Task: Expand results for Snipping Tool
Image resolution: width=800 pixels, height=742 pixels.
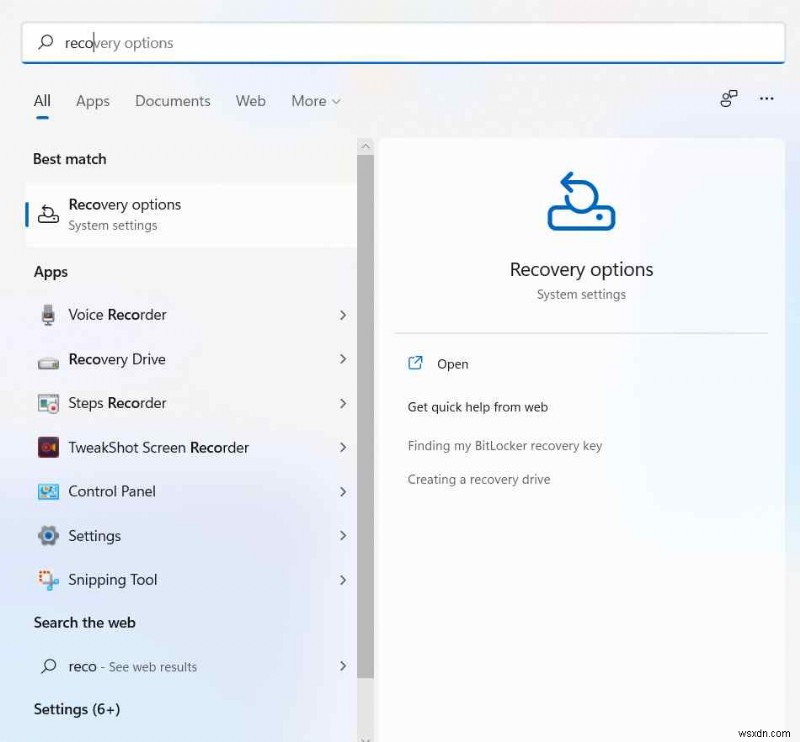Action: [343, 579]
